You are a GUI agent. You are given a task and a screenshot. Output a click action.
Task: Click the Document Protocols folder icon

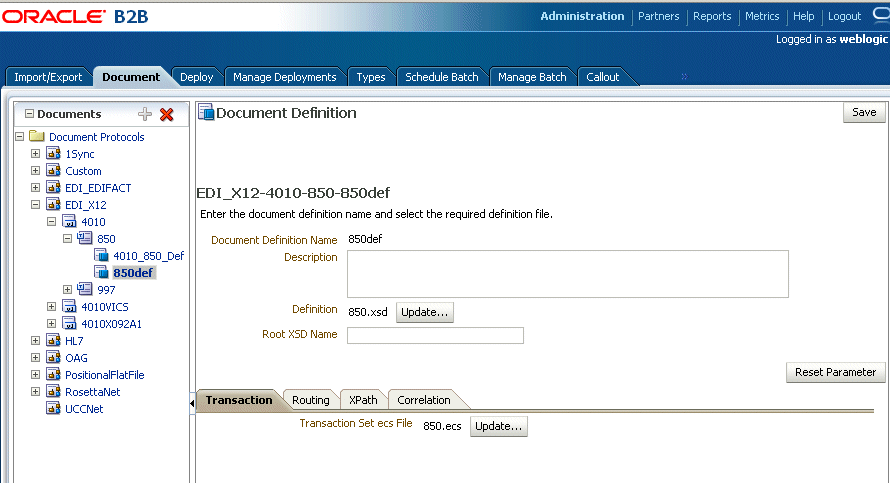[37, 136]
